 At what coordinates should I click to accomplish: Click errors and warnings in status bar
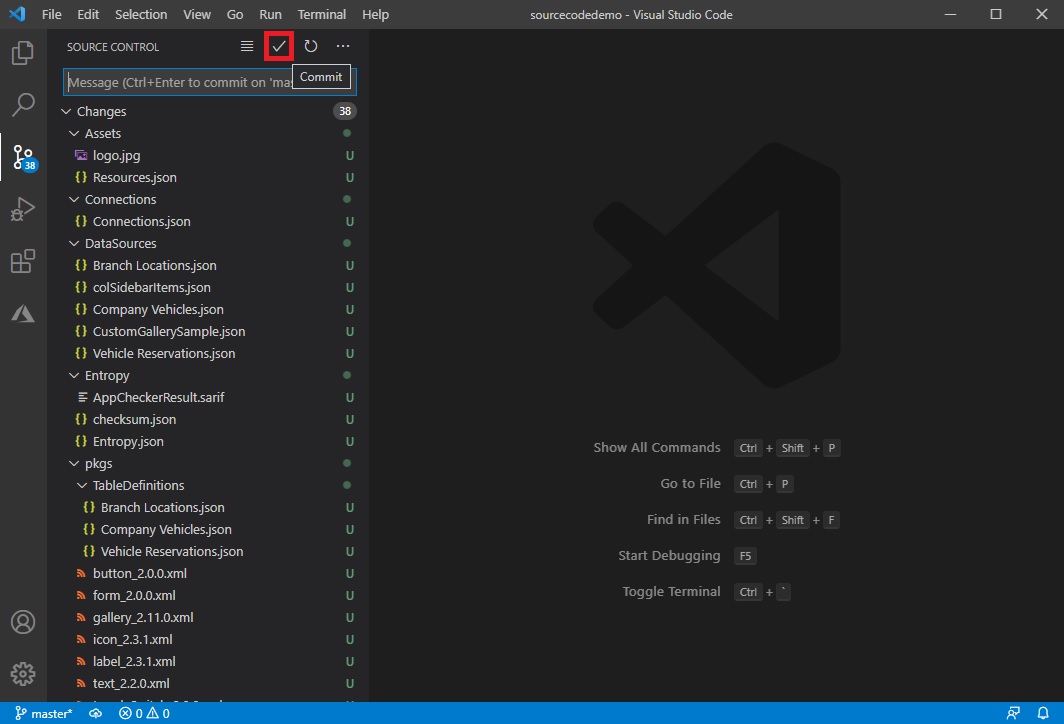click(x=142, y=713)
